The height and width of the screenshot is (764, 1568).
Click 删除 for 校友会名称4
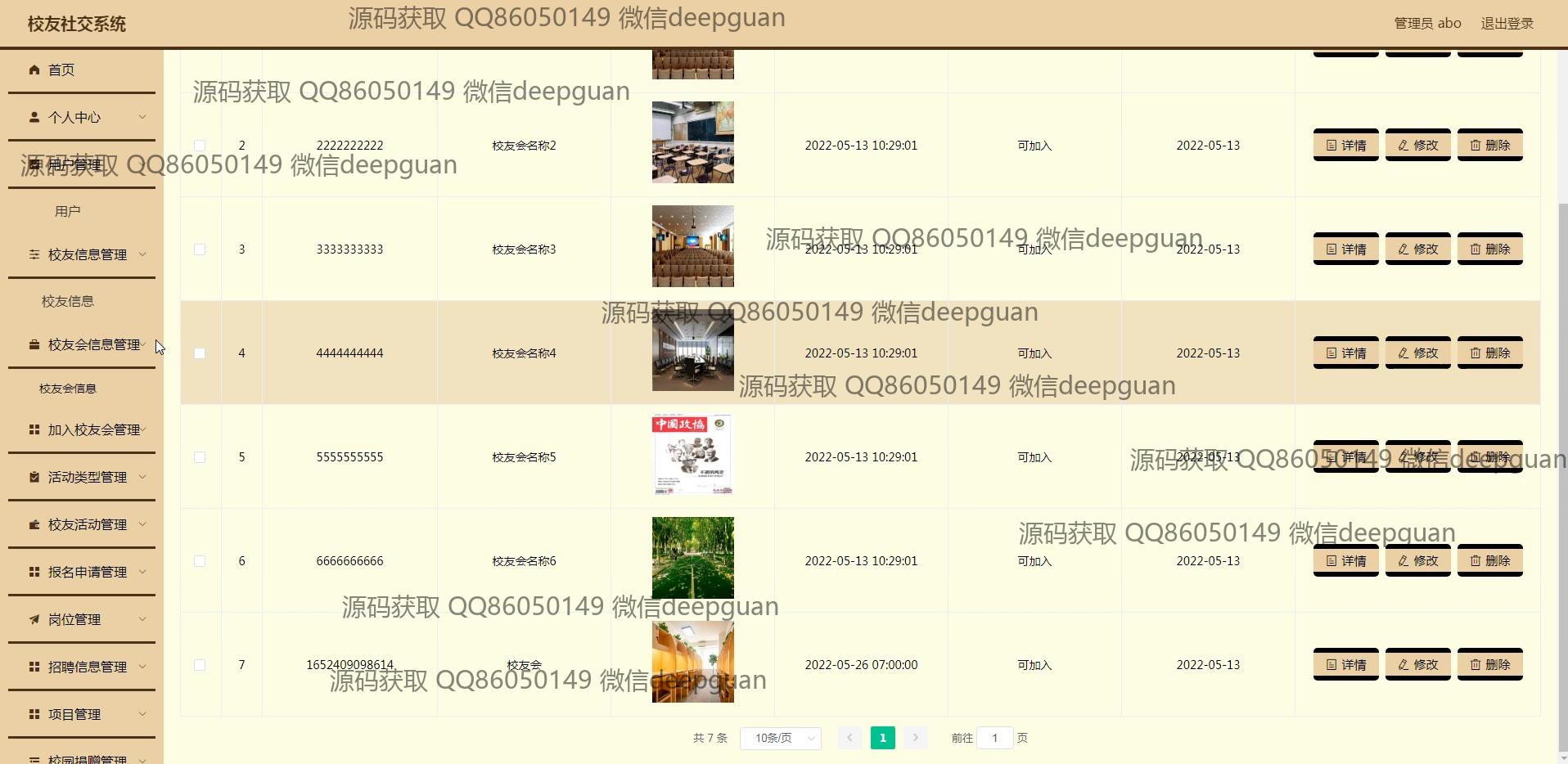pyautogui.click(x=1490, y=353)
